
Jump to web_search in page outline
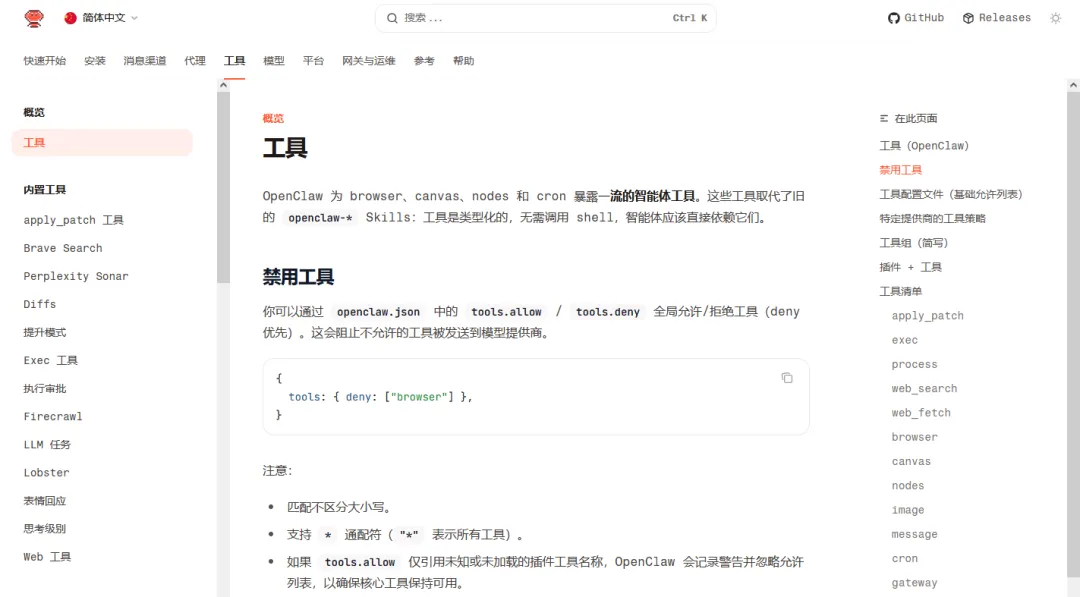pyautogui.click(x=924, y=388)
